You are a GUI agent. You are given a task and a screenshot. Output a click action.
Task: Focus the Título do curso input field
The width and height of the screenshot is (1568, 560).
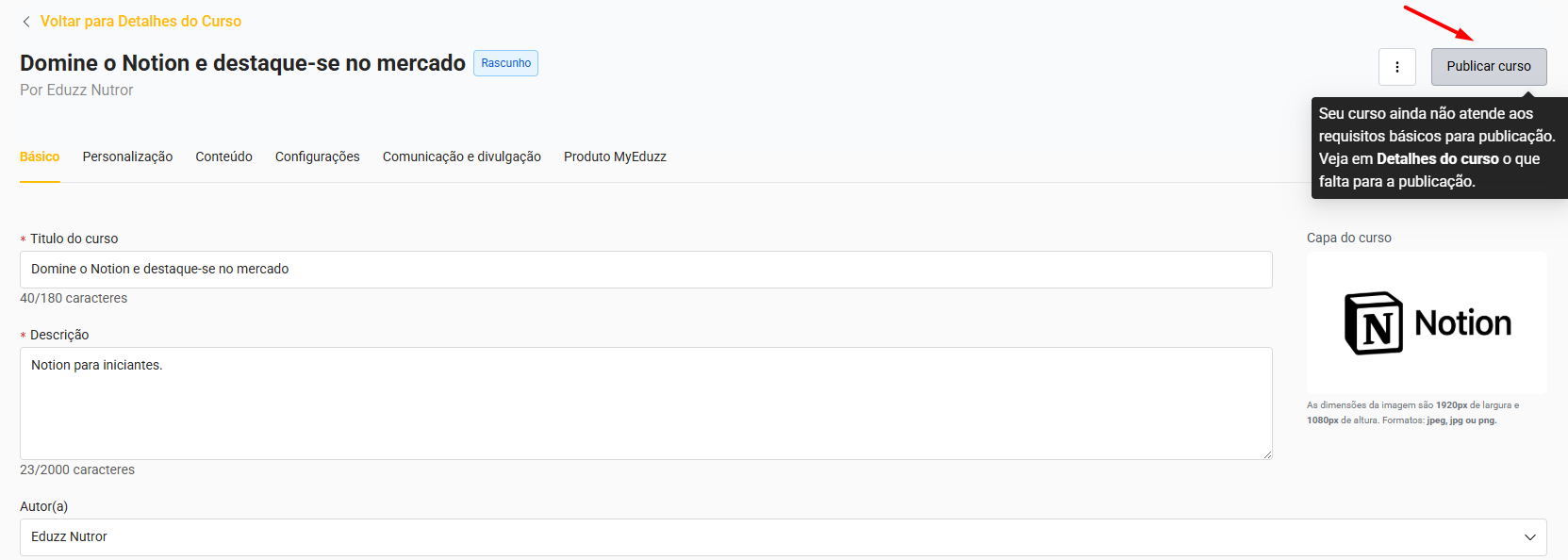(645, 270)
